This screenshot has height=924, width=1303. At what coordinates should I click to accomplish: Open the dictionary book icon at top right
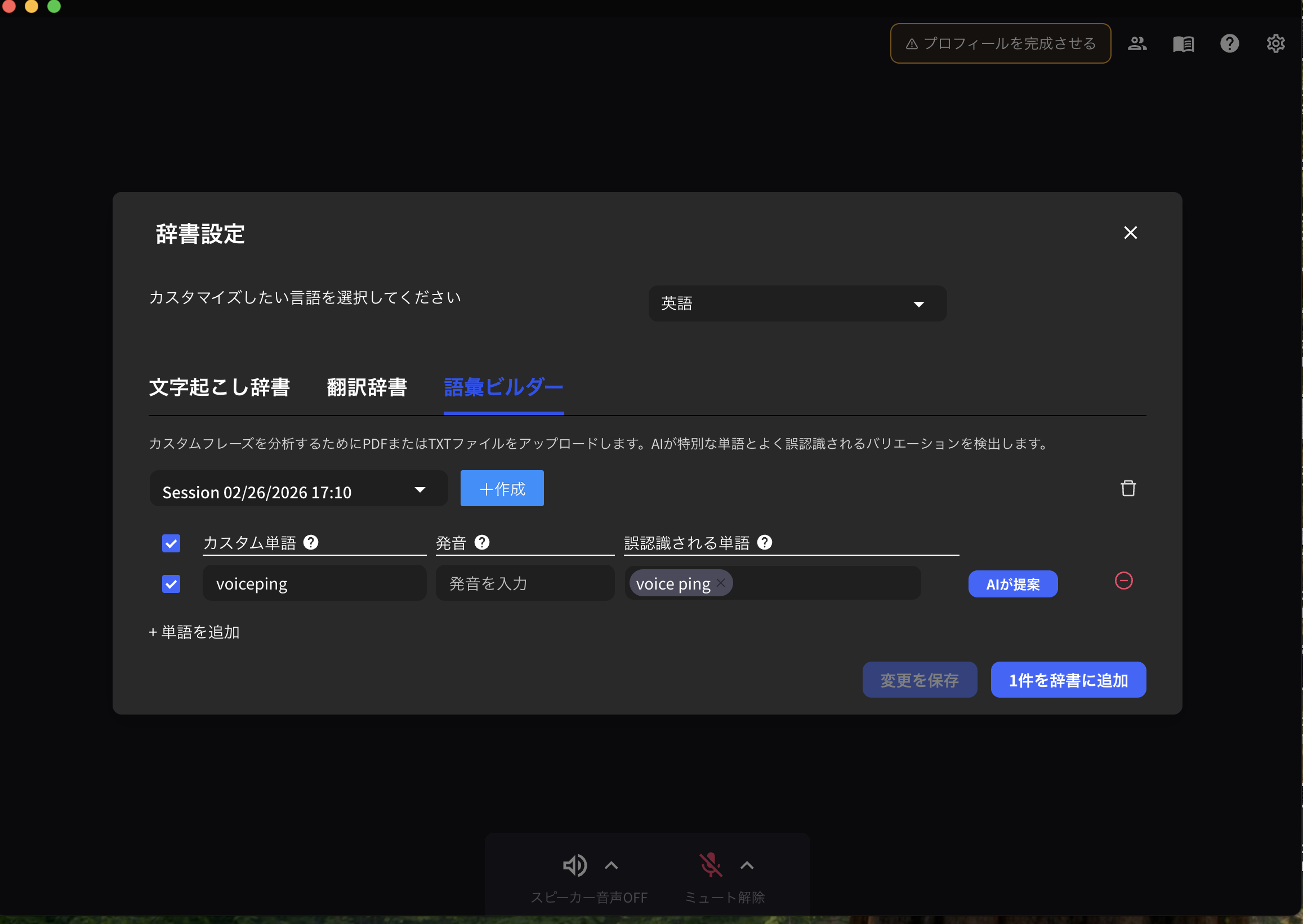tap(1183, 43)
